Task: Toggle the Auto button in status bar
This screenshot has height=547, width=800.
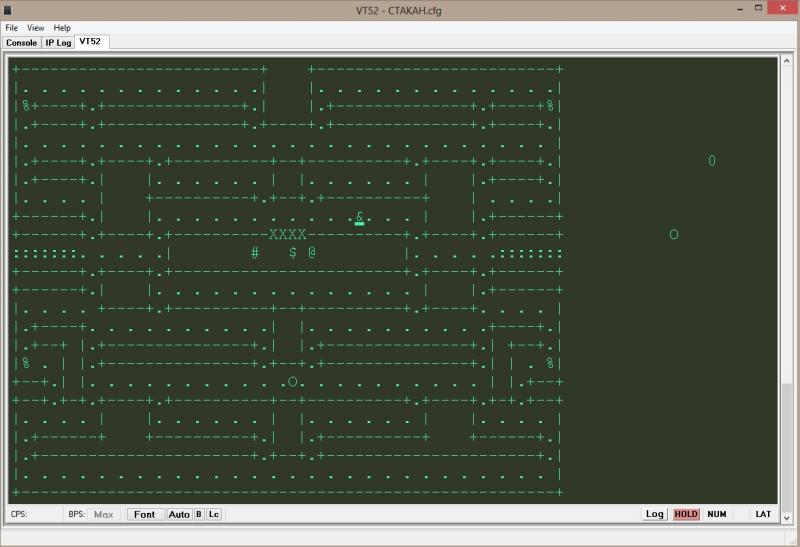Action: pyautogui.click(x=179, y=514)
